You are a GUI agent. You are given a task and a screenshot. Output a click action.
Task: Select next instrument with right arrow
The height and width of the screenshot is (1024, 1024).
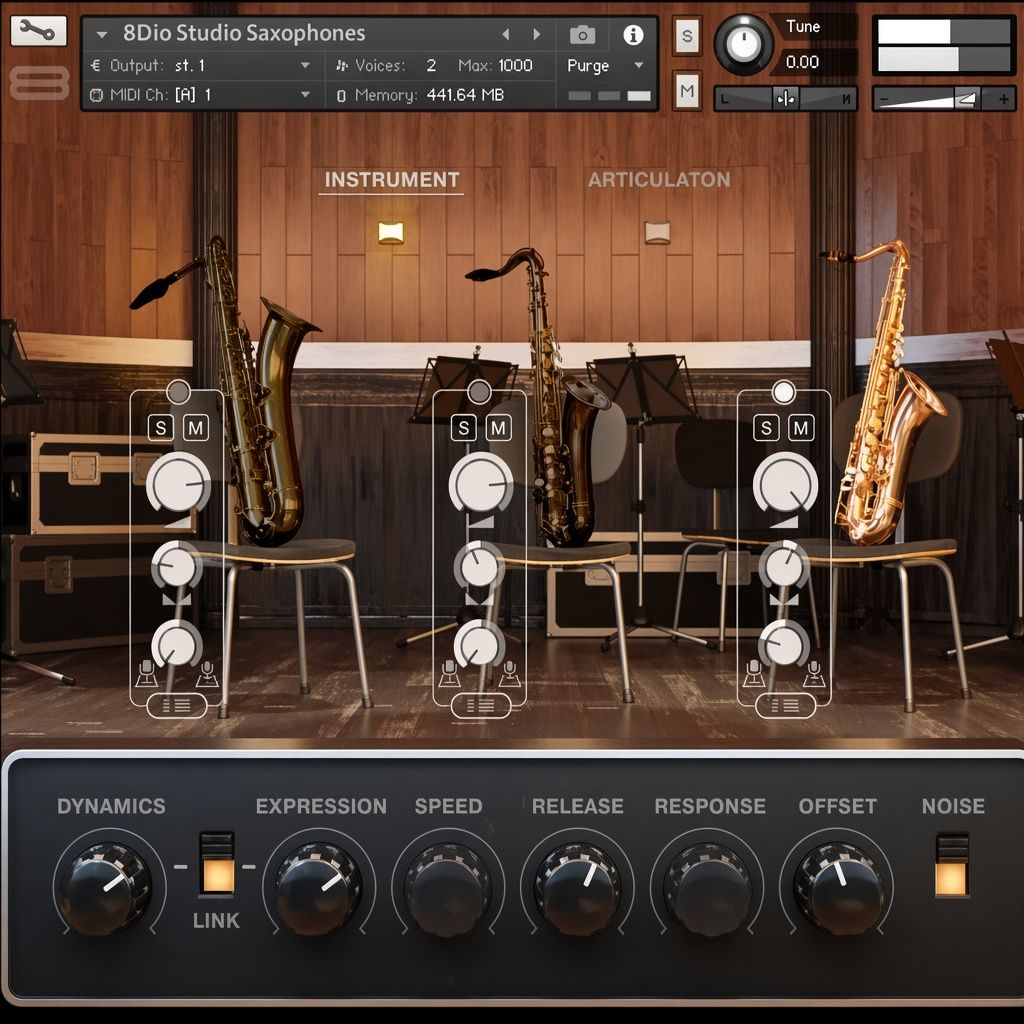click(537, 34)
